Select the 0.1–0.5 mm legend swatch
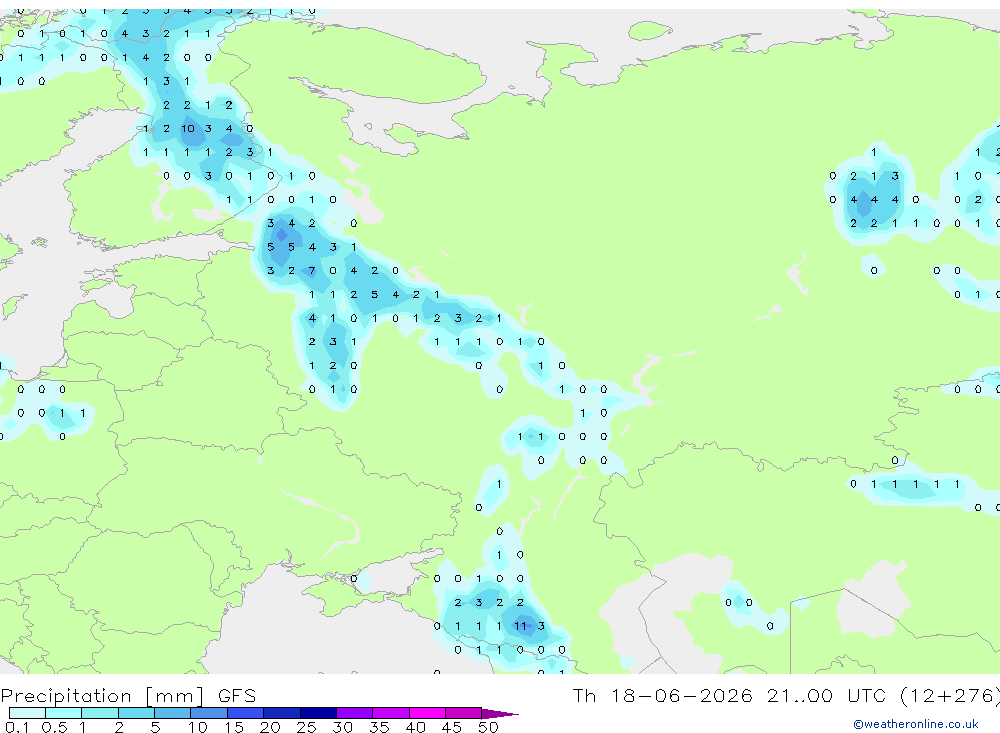 (x=27, y=713)
